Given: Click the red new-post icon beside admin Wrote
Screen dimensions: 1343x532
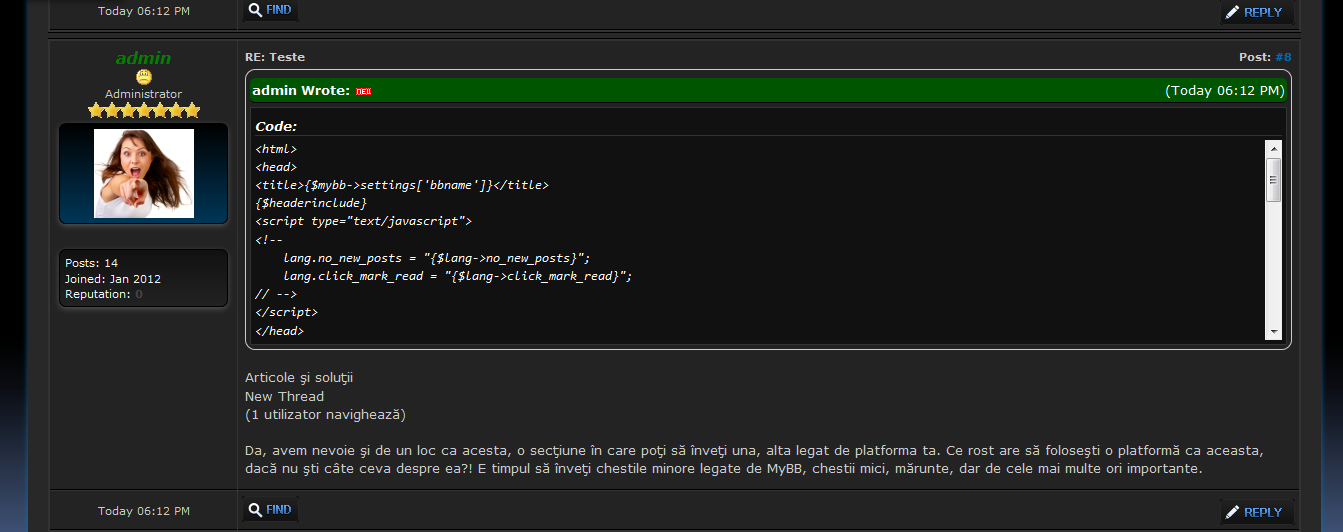Looking at the screenshot, I should click(363, 91).
